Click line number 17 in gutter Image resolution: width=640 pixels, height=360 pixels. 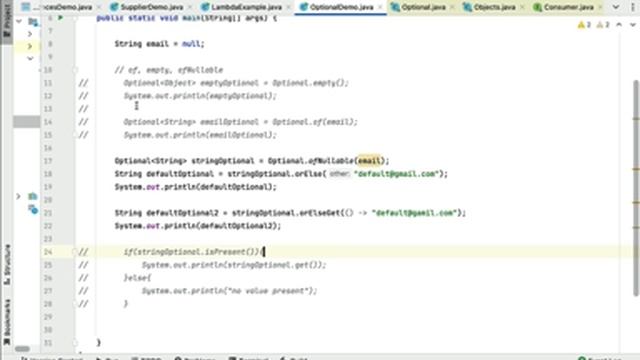click(48, 161)
